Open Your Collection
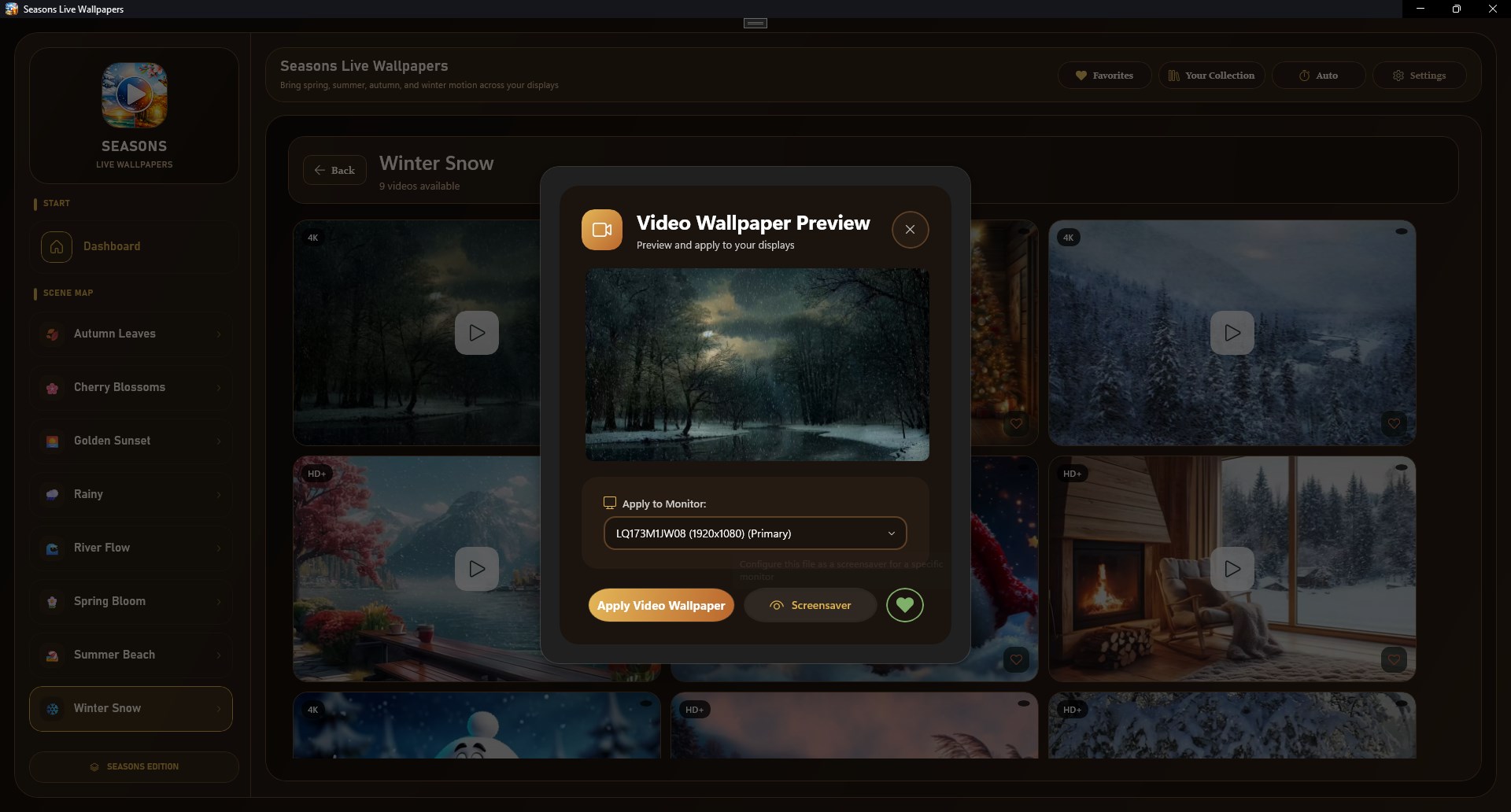The width and height of the screenshot is (1511, 812). 1211,76
